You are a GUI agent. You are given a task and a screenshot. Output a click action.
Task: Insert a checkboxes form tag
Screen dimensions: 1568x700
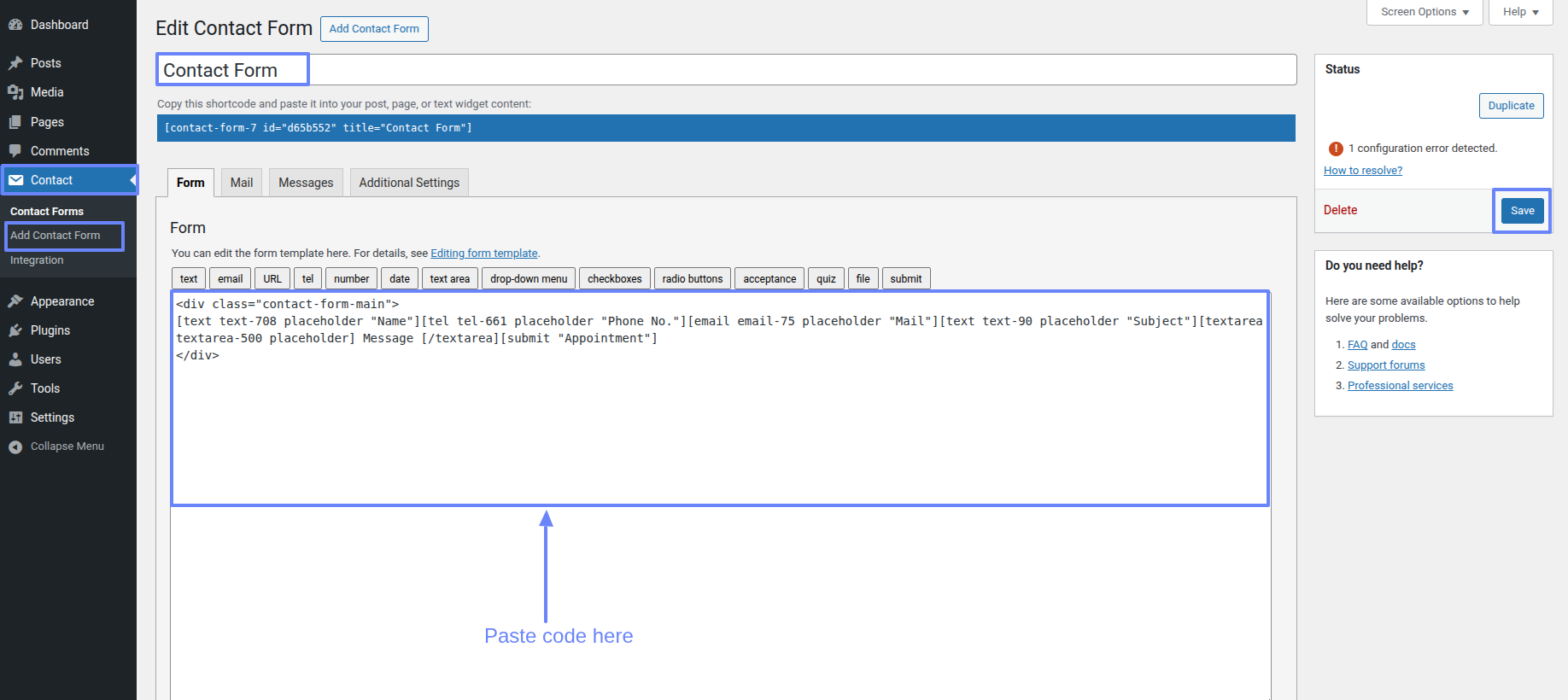614,279
